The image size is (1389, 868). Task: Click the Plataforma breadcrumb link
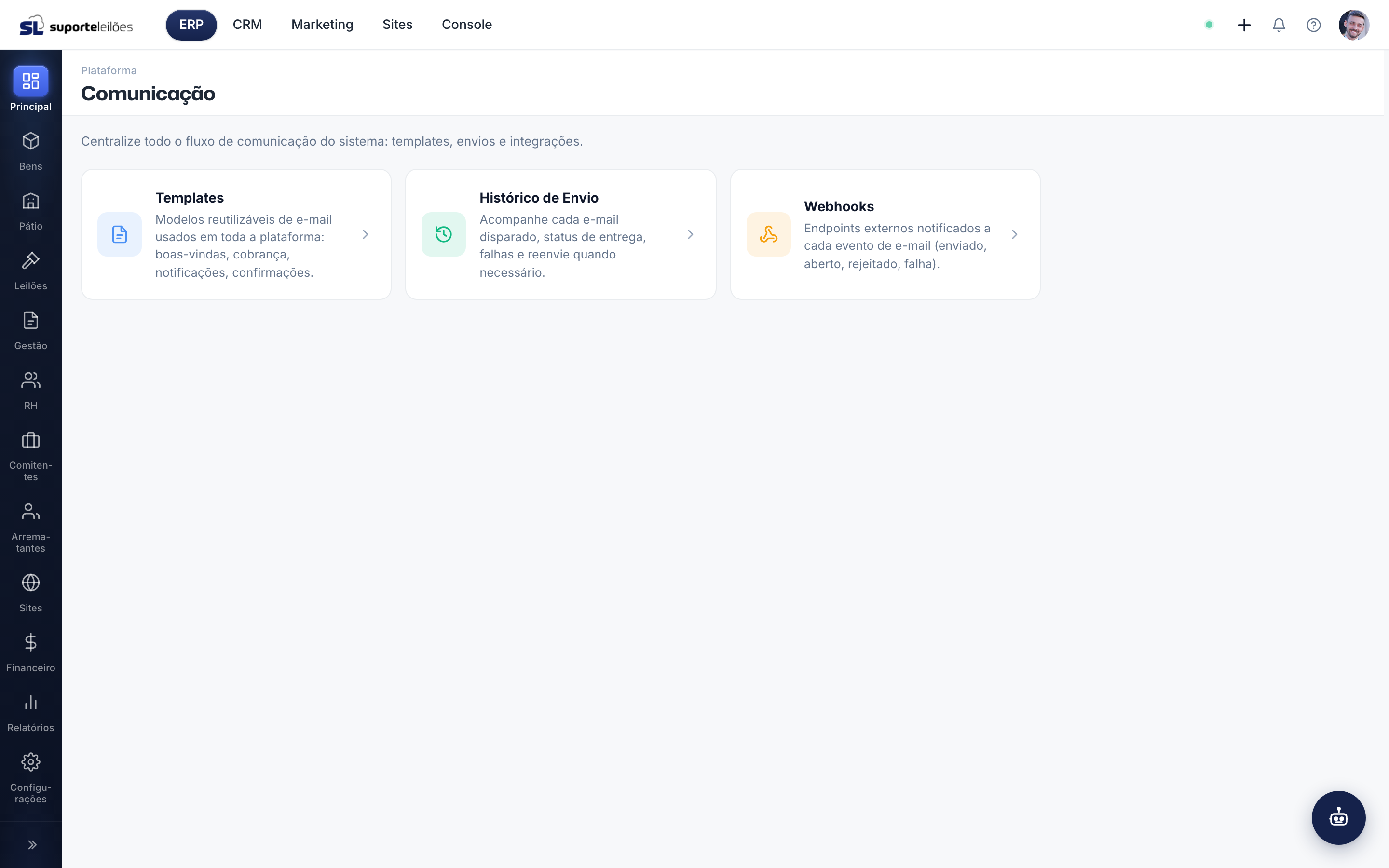pos(109,70)
